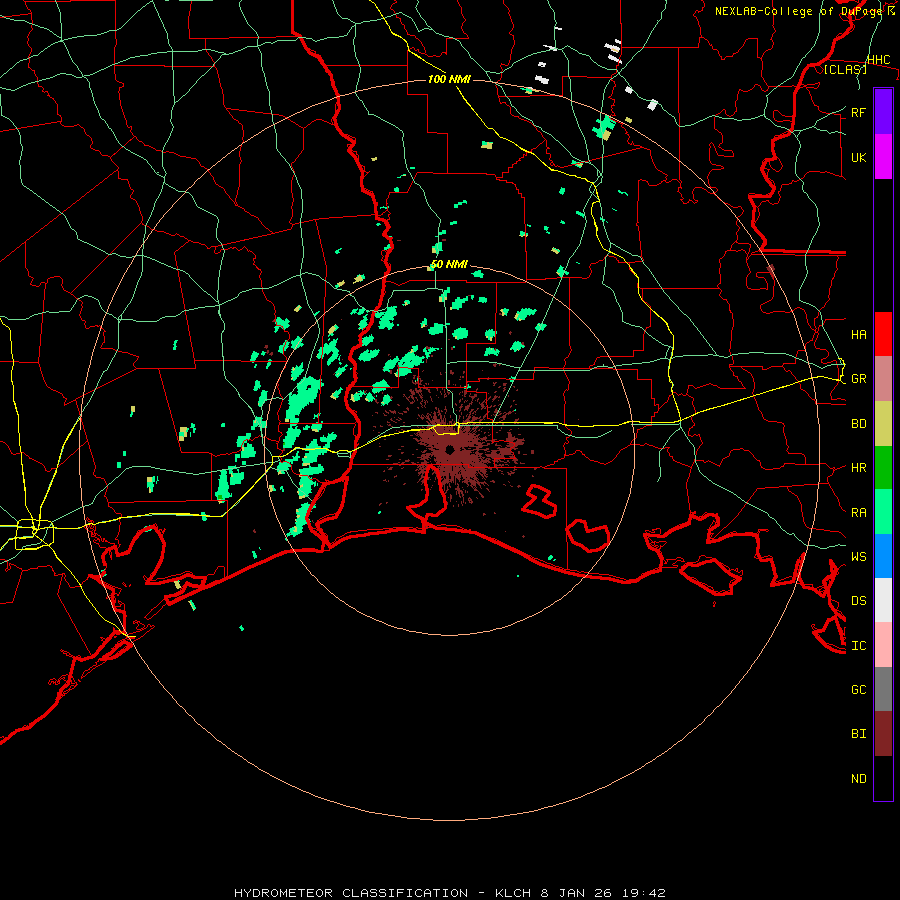Click the UK magenta legend swatch
The height and width of the screenshot is (900, 900).
pyautogui.click(x=883, y=157)
